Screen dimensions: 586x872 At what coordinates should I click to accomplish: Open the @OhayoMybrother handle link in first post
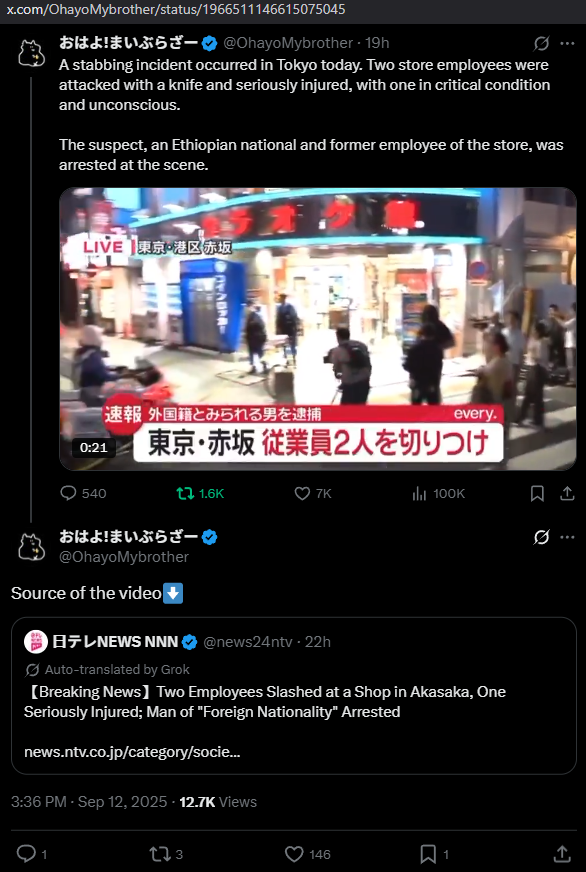click(x=288, y=43)
